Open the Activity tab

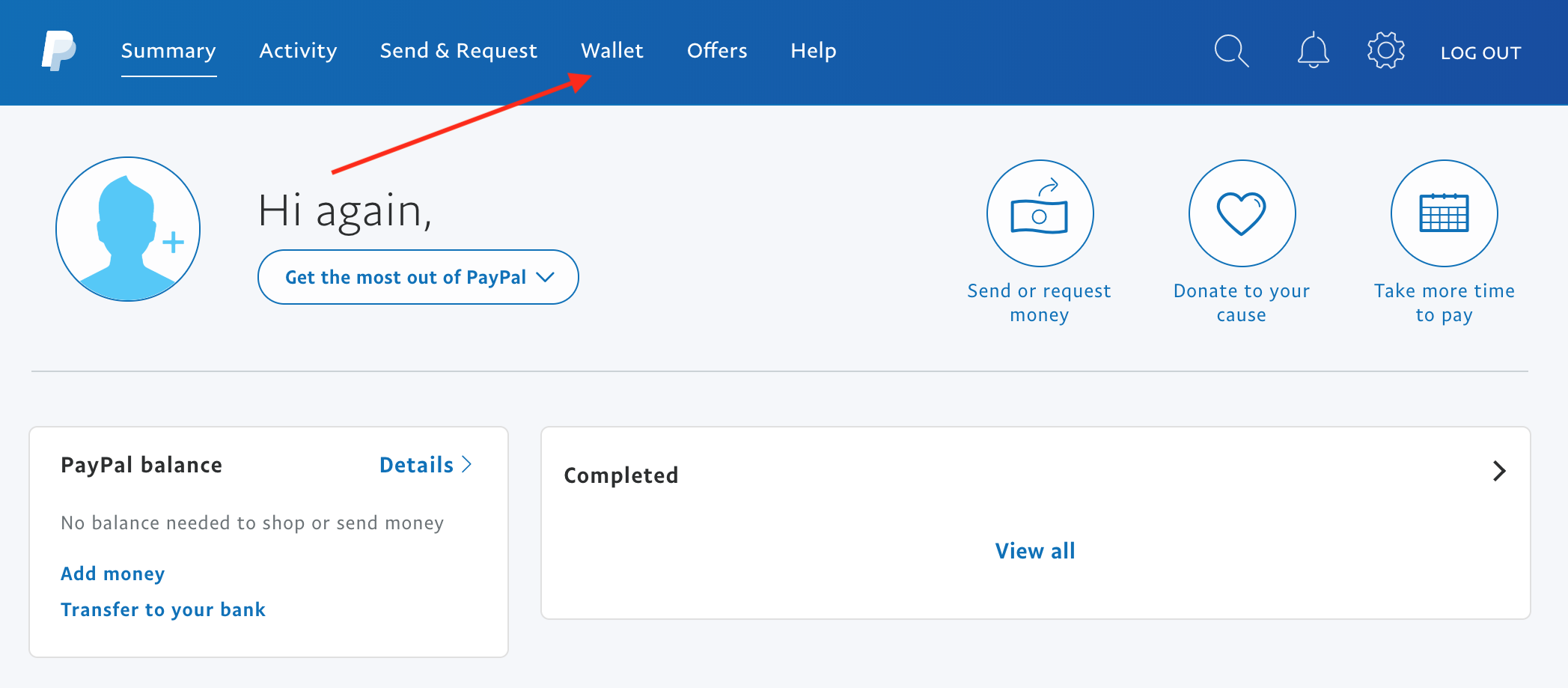pos(298,51)
